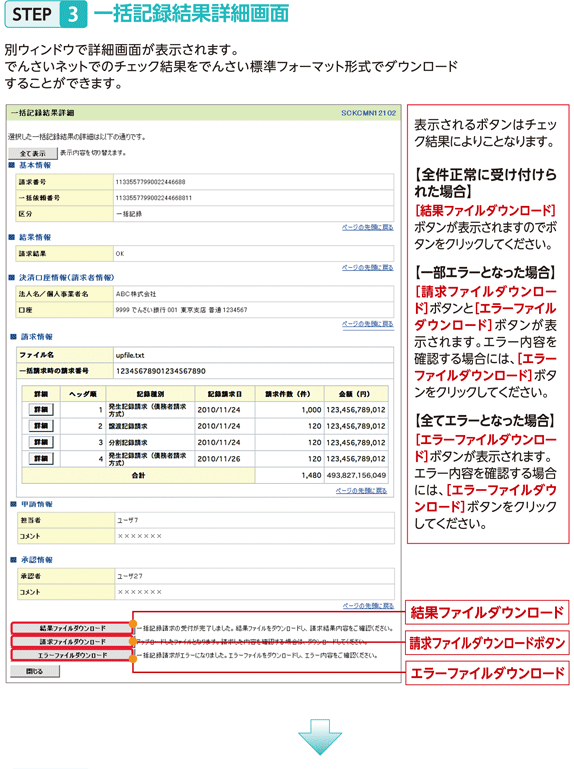Click the 請求情報 section heading
The width and height of the screenshot is (574, 769).
tap(36, 337)
